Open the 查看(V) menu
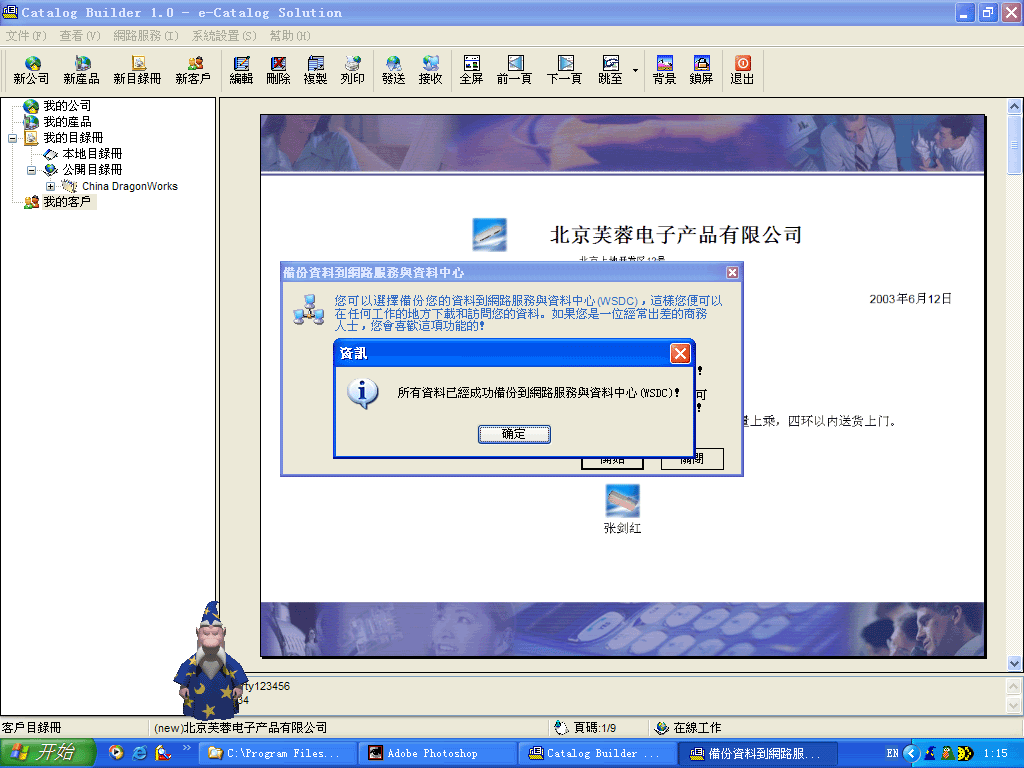 (80, 36)
